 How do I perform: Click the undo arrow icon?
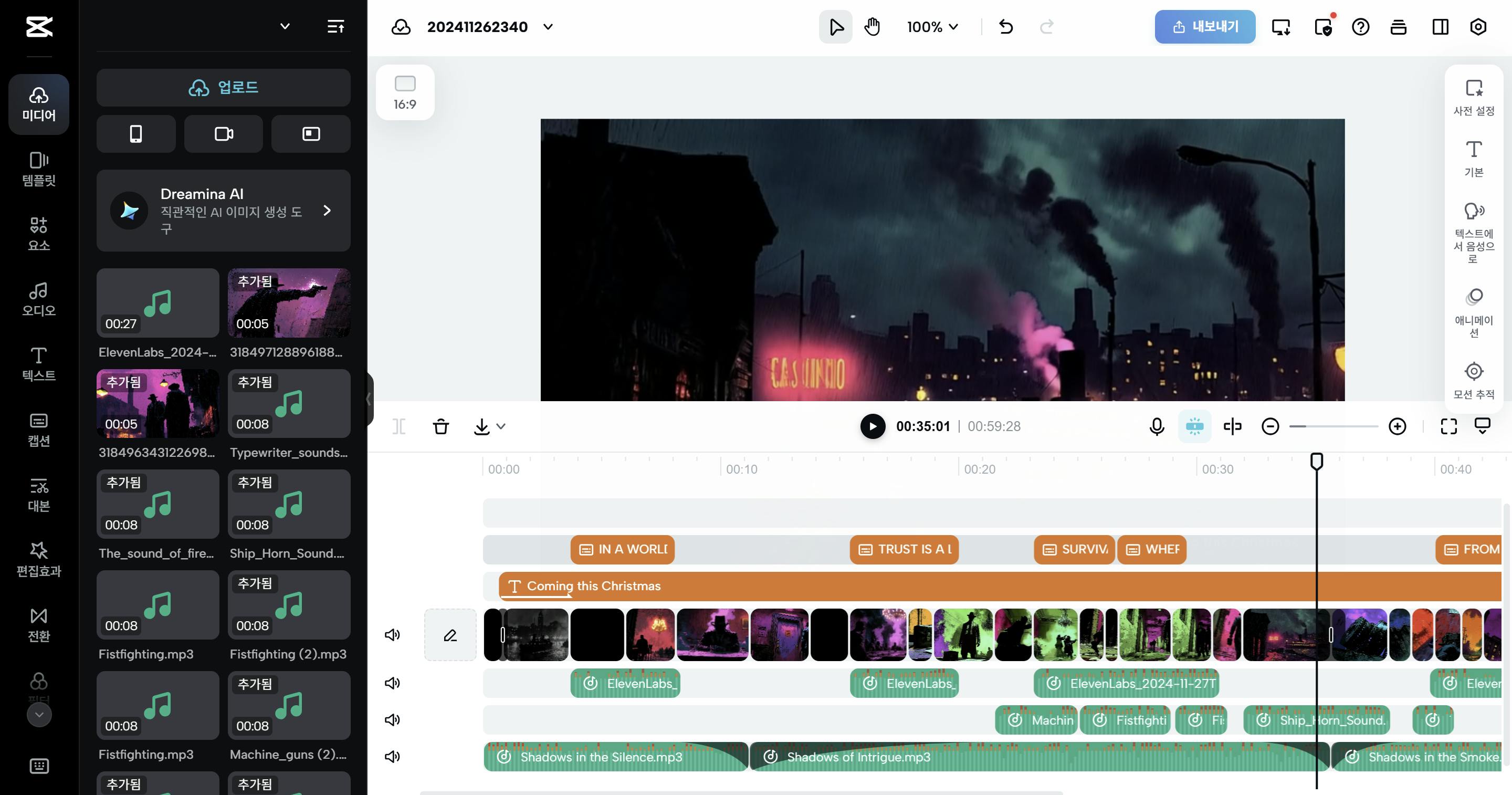tap(1005, 27)
